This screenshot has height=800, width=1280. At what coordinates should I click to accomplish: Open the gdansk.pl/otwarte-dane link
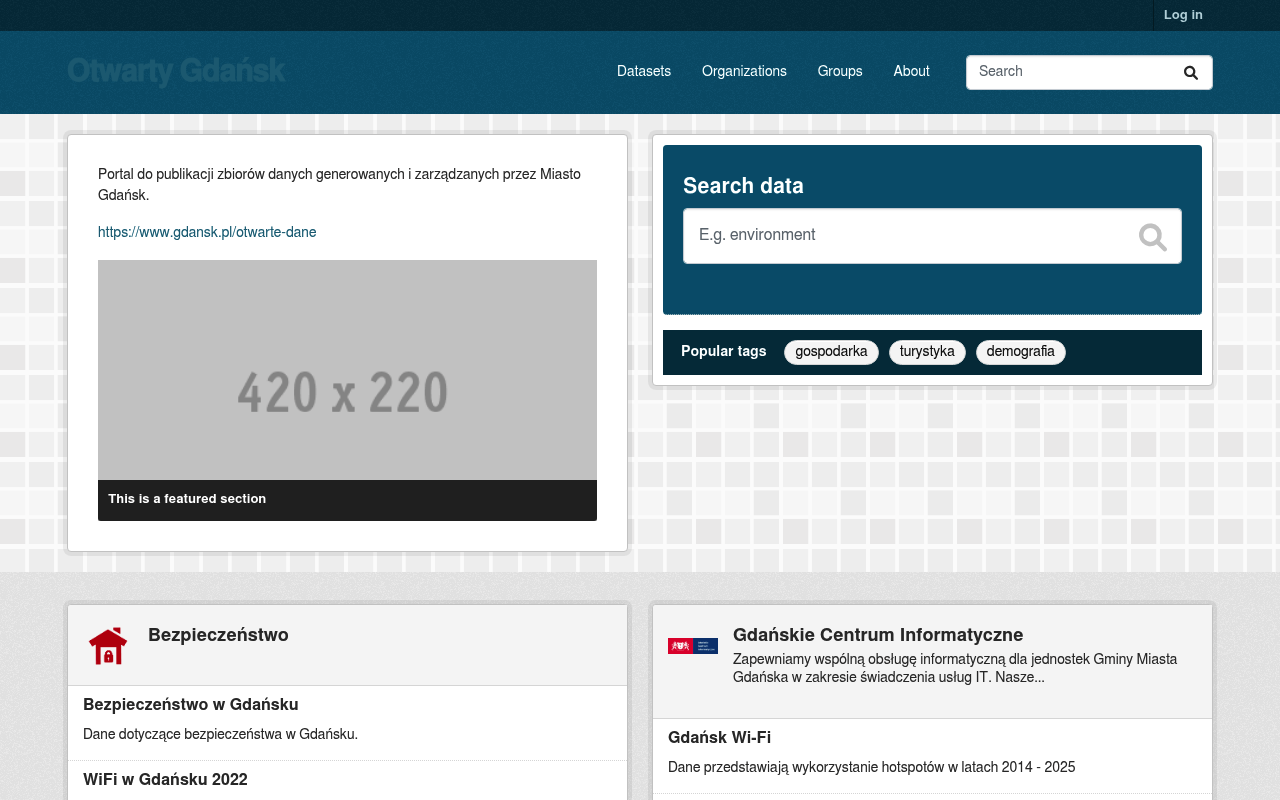[207, 233]
